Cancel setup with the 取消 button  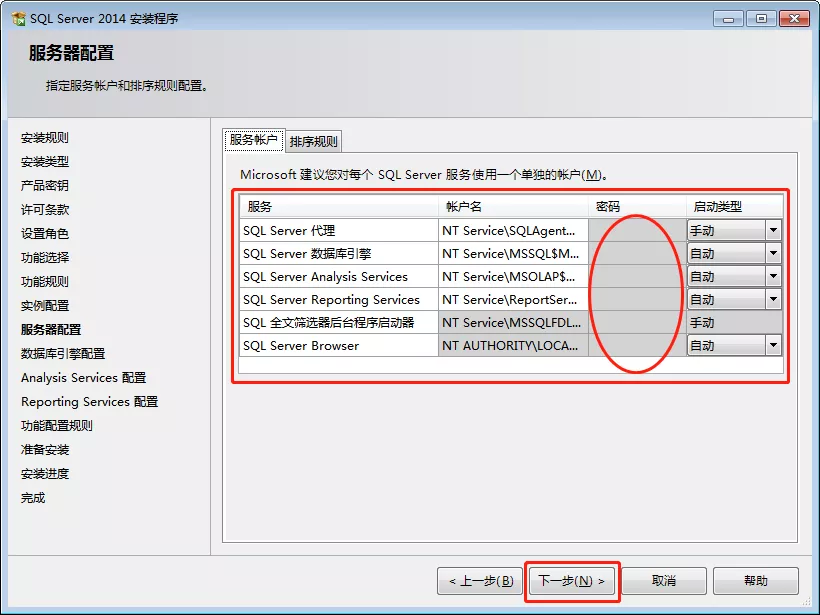(x=664, y=581)
